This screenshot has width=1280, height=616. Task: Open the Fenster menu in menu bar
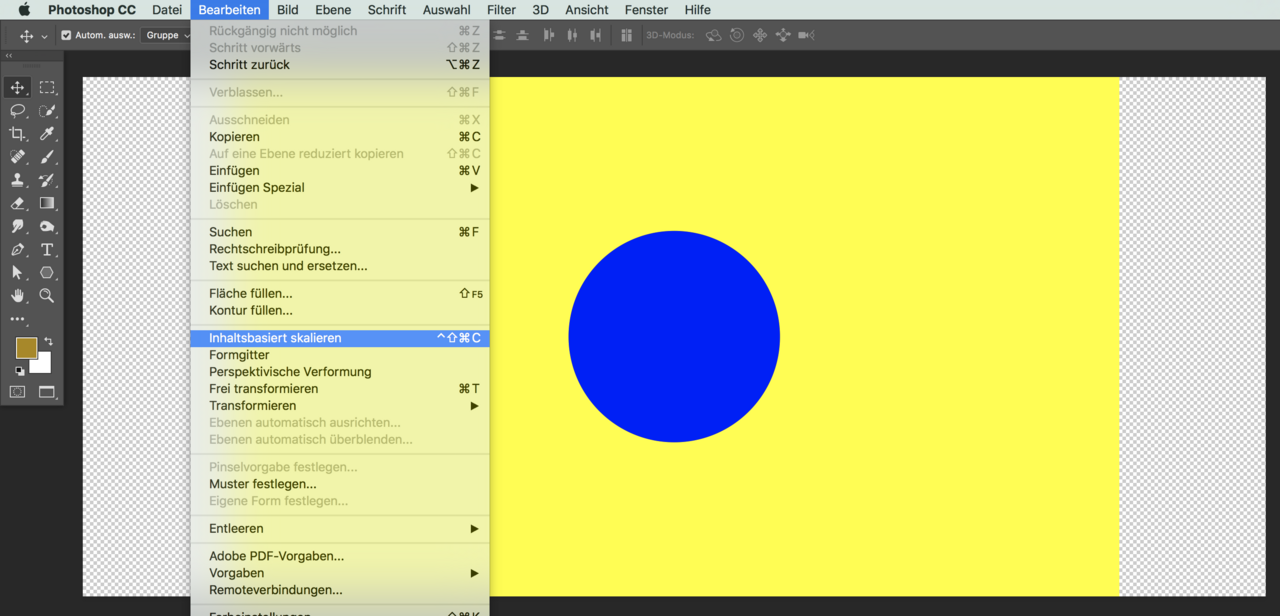click(x=646, y=10)
